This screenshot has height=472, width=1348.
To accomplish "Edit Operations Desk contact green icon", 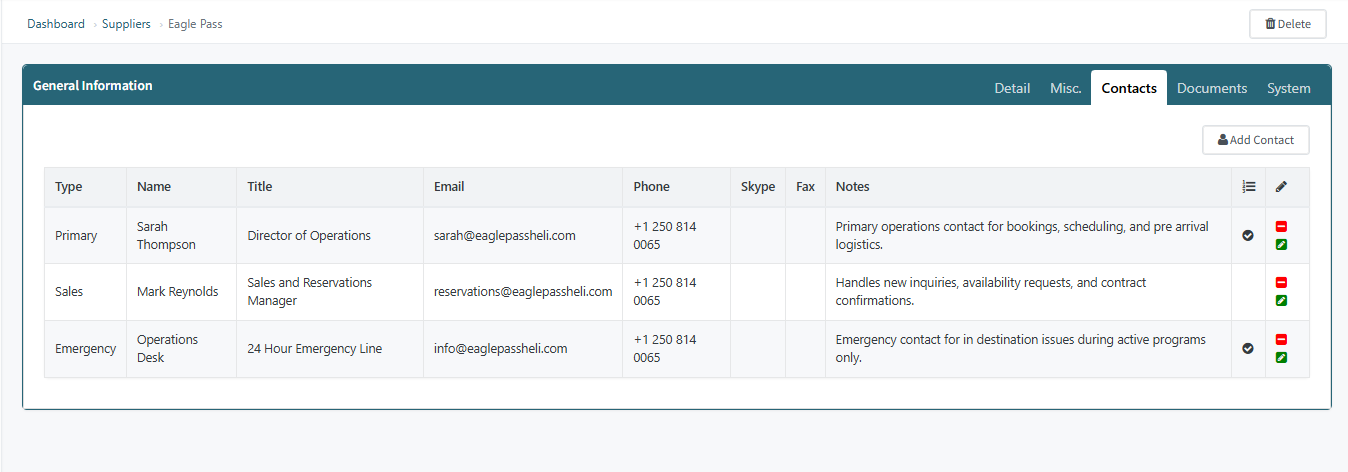I will click(x=1282, y=357).
